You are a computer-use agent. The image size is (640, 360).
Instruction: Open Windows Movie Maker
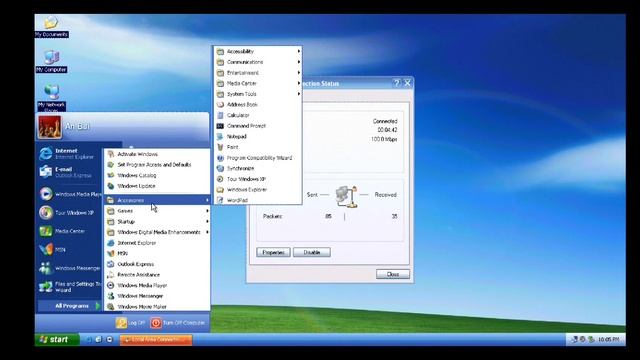pos(157,306)
